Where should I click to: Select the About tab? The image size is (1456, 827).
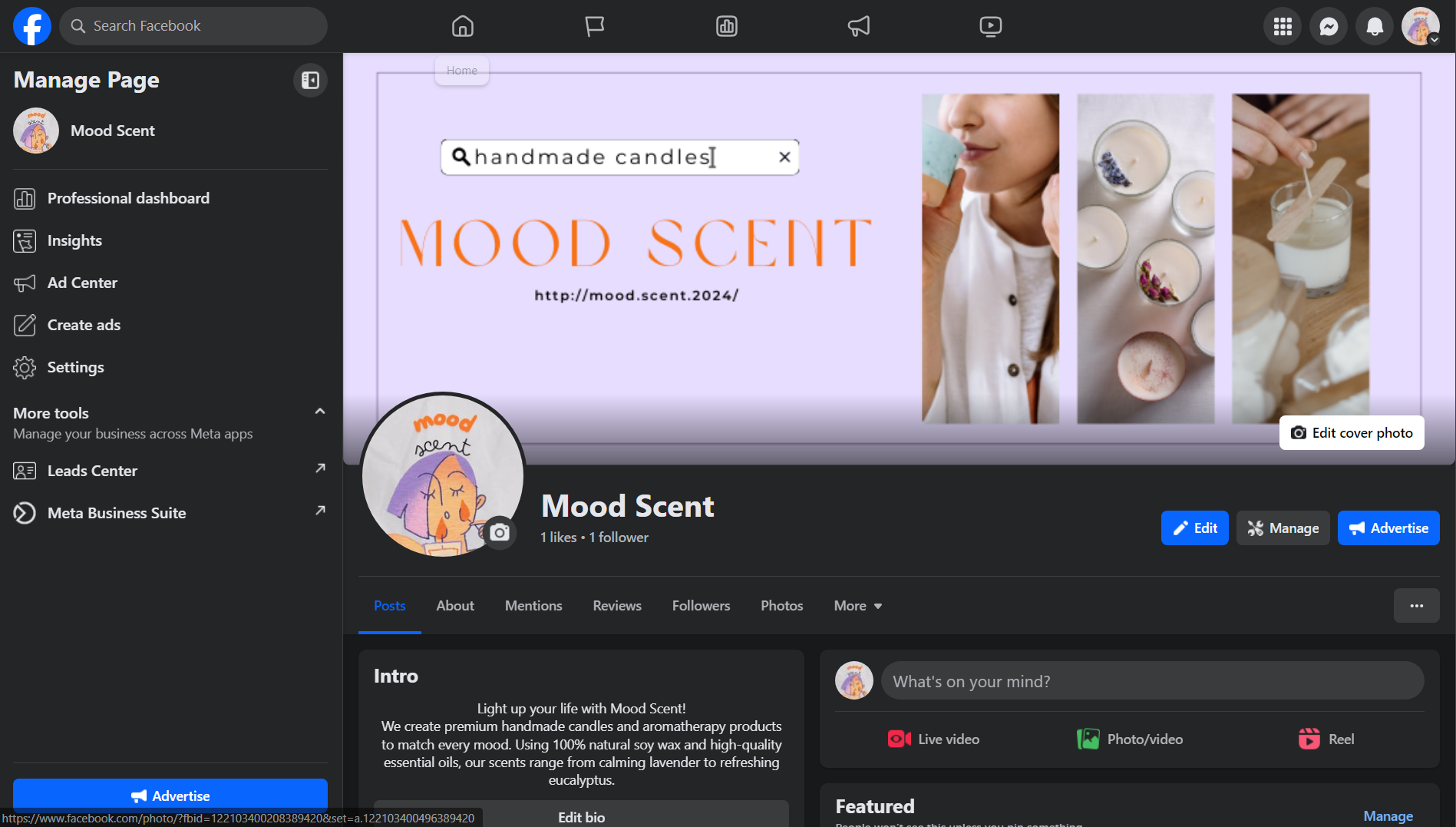coord(455,606)
